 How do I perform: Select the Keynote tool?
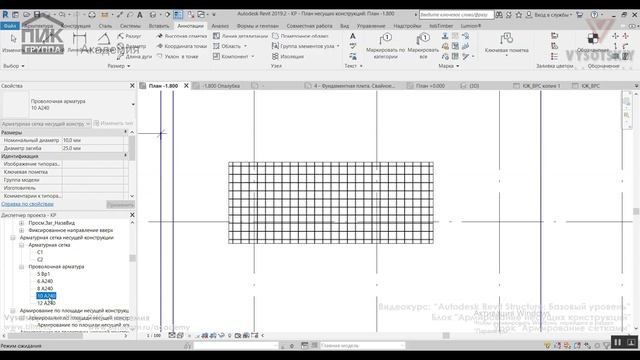pos(507,43)
